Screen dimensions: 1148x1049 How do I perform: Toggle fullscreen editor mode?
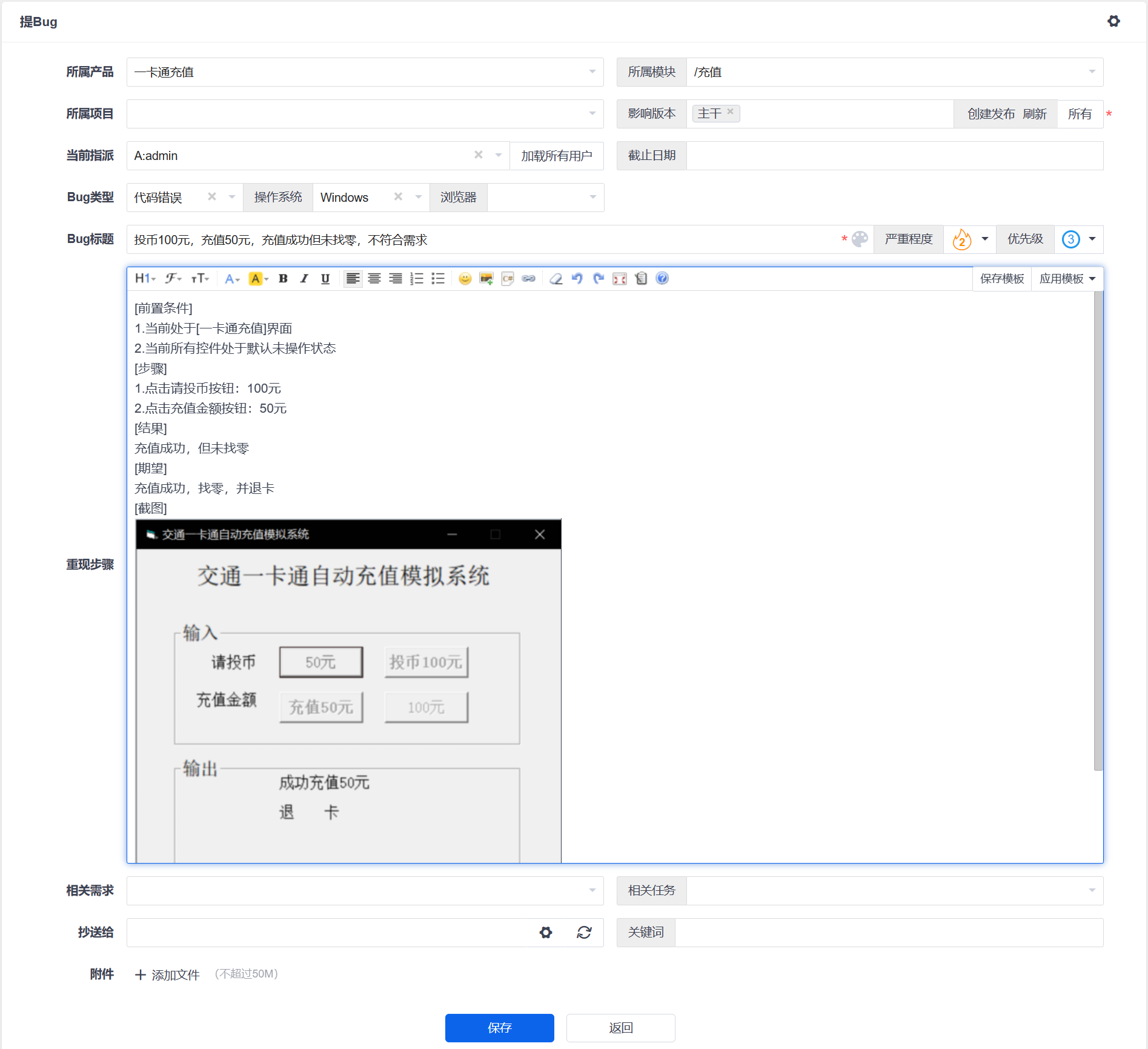[x=619, y=279]
